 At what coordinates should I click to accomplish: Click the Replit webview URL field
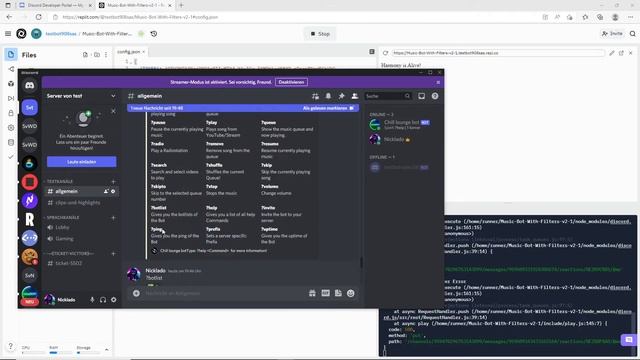click(x=498, y=53)
